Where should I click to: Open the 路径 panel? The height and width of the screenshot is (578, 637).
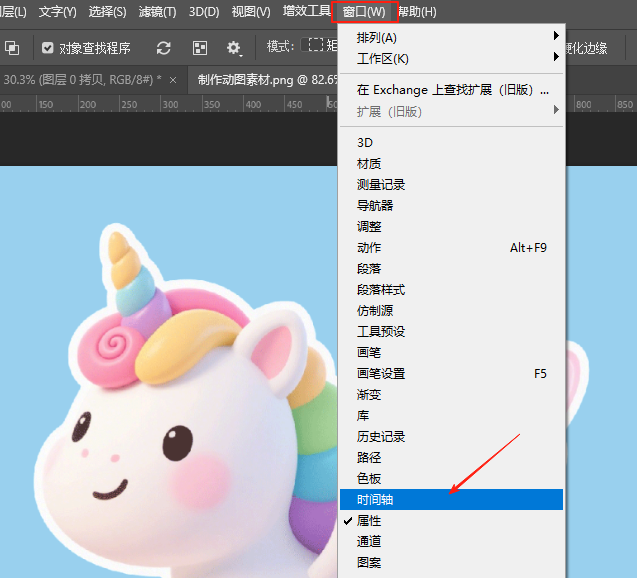pos(451,458)
